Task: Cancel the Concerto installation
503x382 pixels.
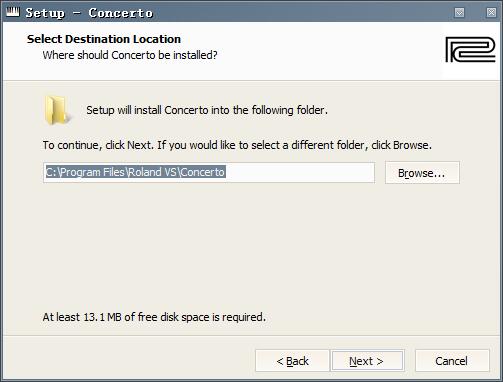Action: (x=452, y=361)
